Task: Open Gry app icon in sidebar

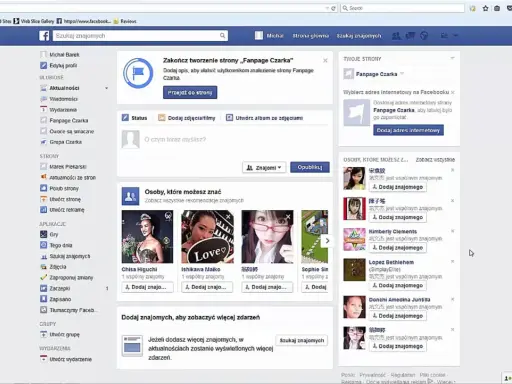Action: click(43, 234)
